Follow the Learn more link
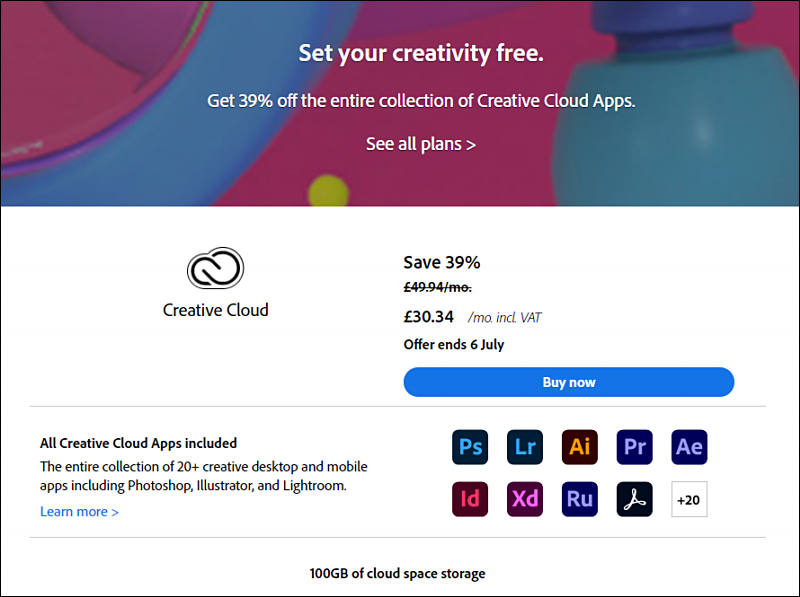This screenshot has width=800, height=597. [x=79, y=511]
